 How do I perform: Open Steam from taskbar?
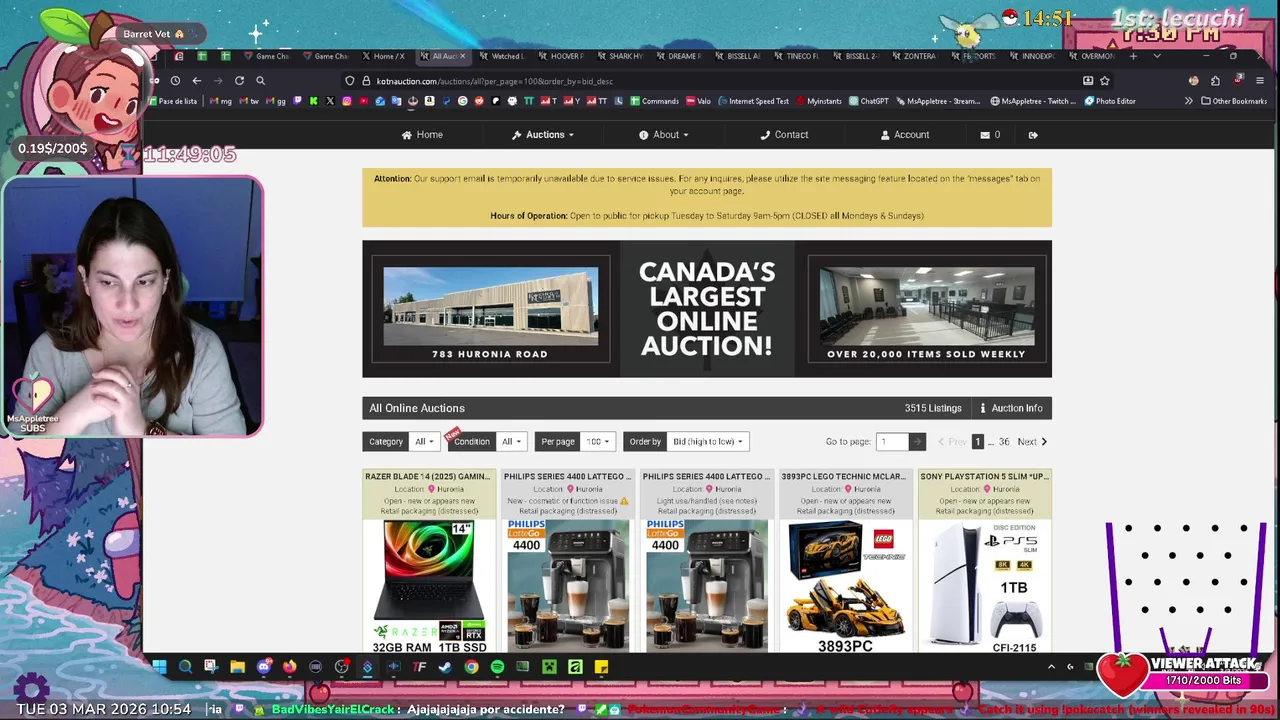(445, 667)
